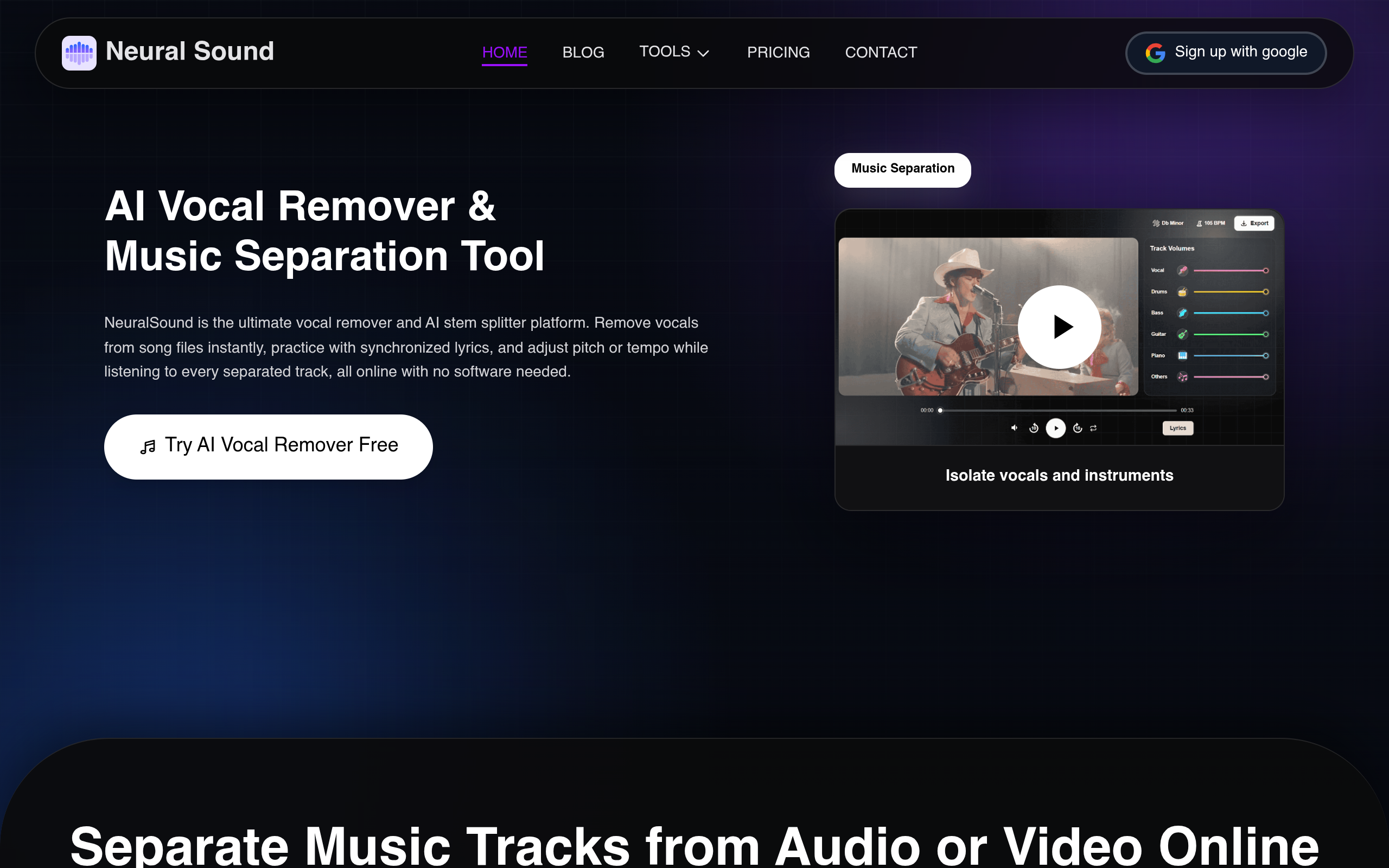Click the music note icon in Try button
The height and width of the screenshot is (868, 1389).
(x=148, y=447)
